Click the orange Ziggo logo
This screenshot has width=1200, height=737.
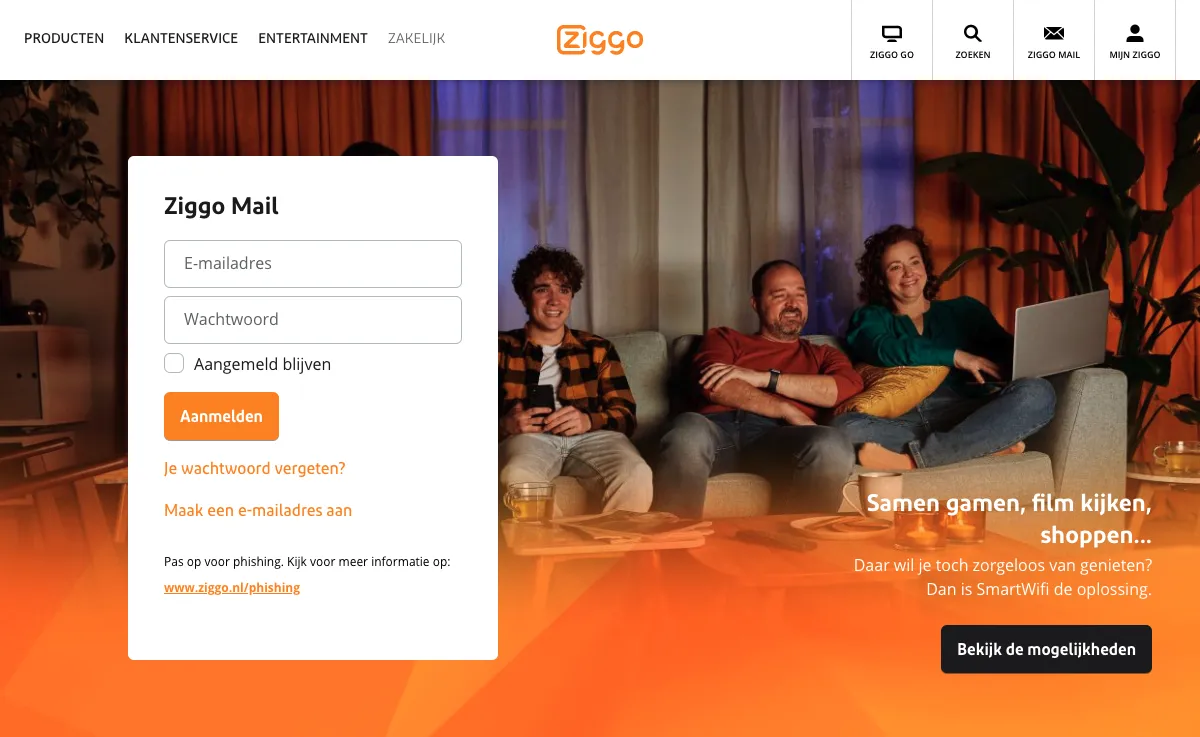point(600,39)
